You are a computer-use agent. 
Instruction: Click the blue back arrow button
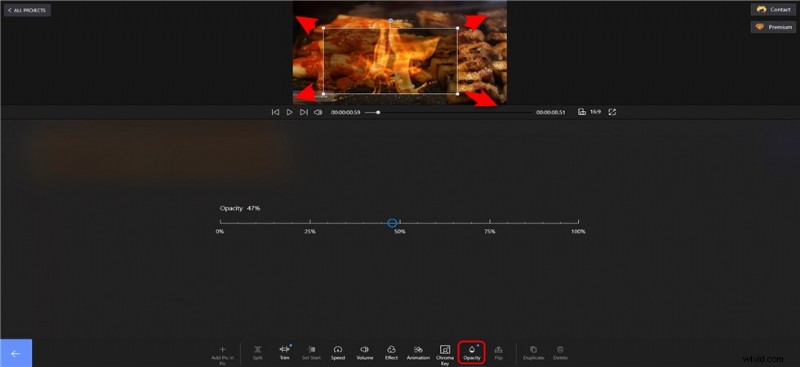(16, 353)
